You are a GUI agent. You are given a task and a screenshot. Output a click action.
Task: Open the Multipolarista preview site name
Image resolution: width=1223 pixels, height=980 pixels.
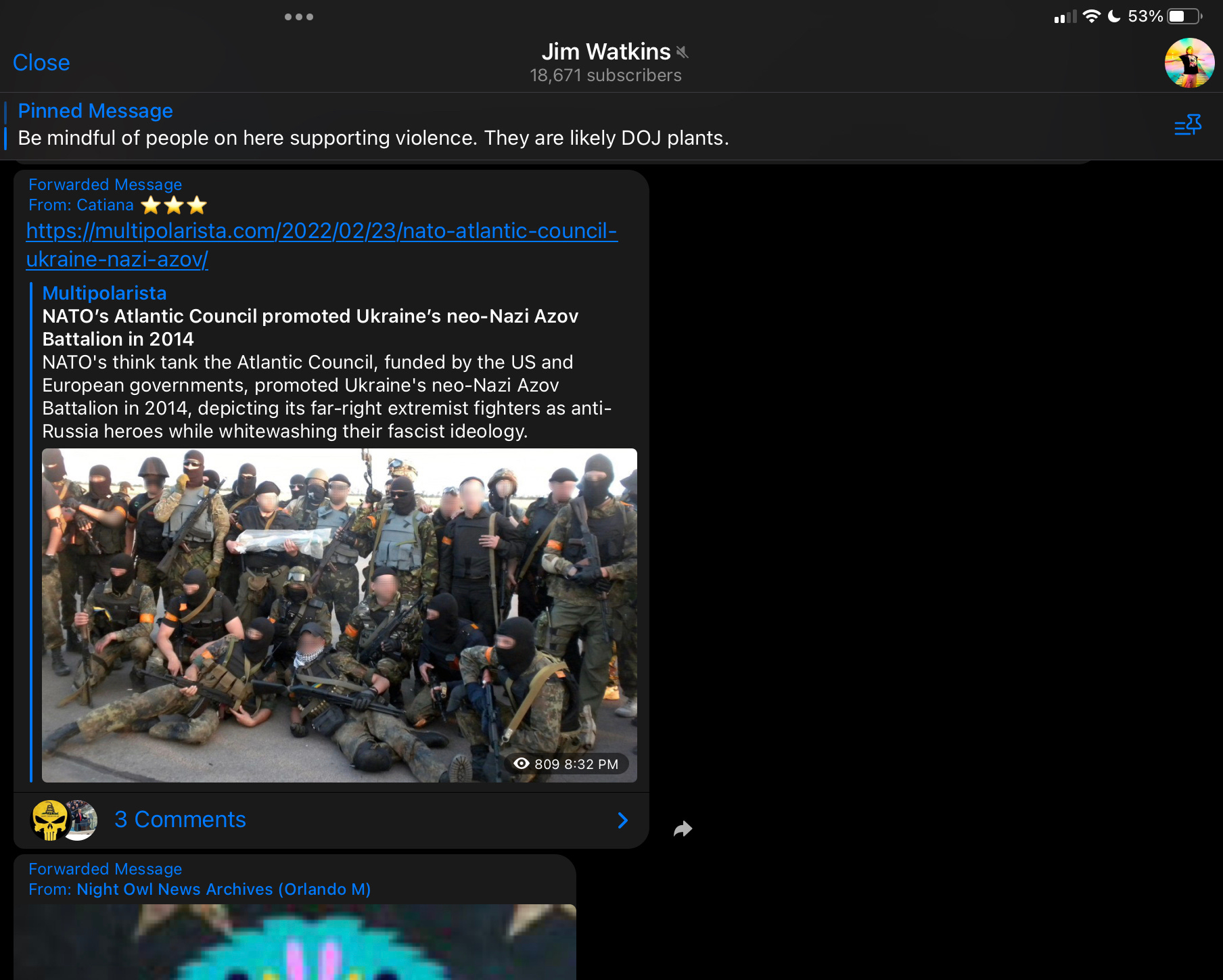pos(104,293)
